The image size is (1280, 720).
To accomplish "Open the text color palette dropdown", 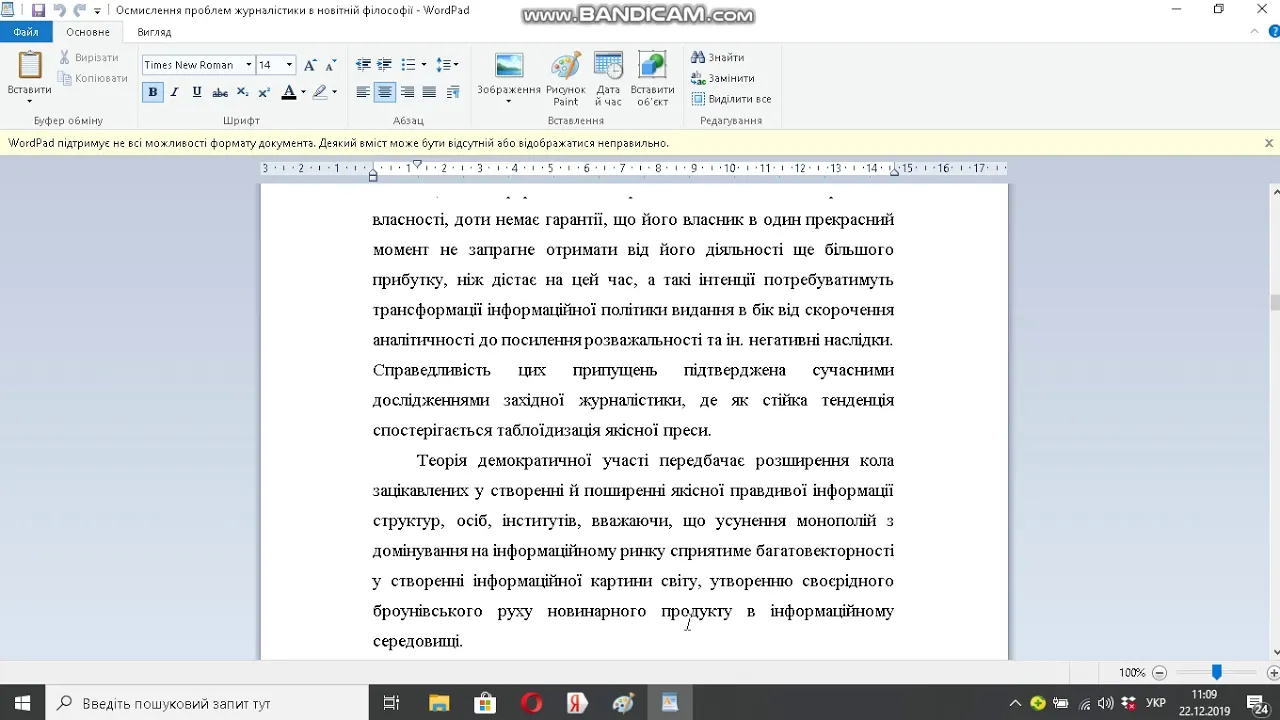I will 303,92.
